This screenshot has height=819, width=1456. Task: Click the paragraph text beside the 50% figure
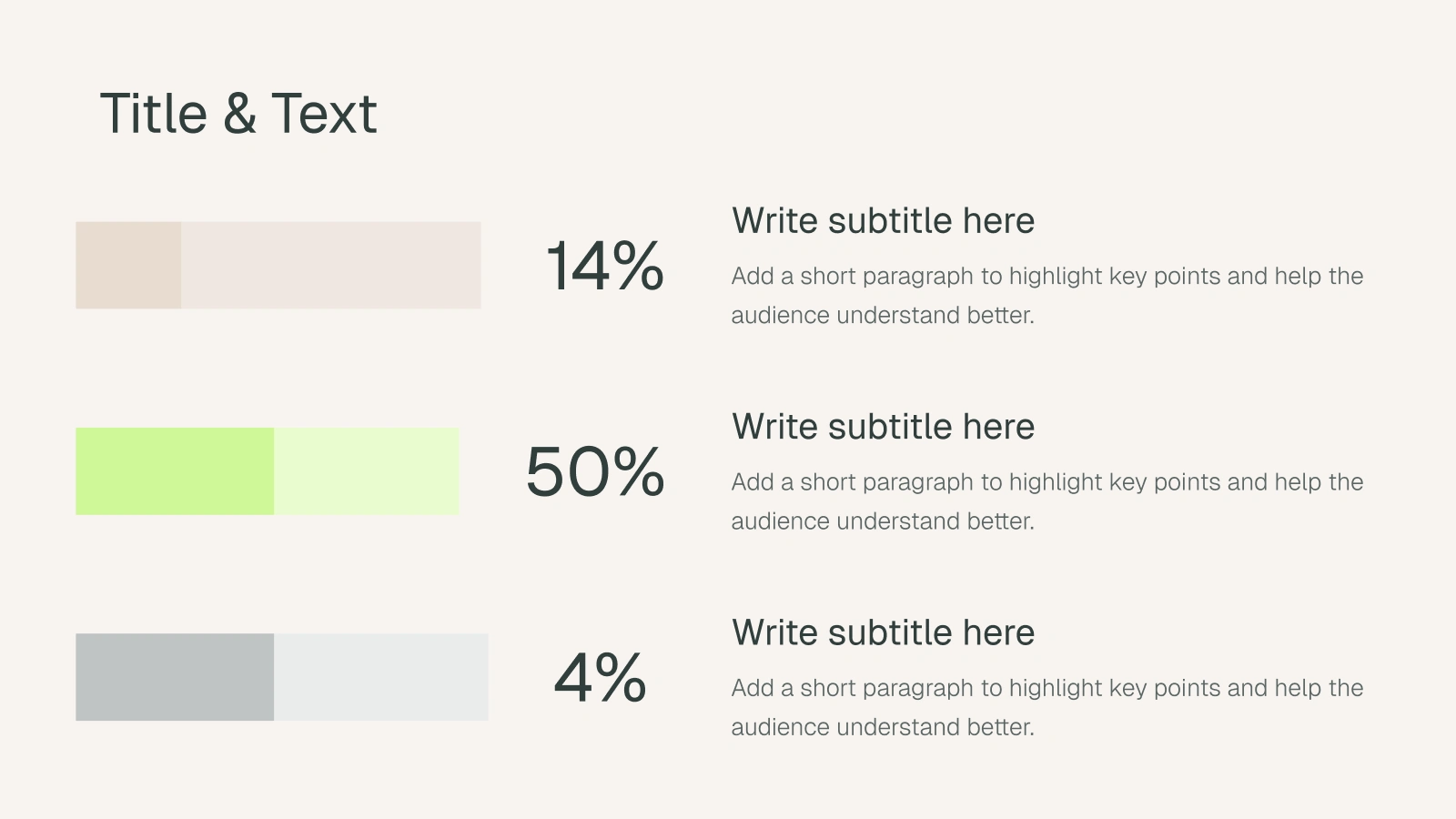(x=1046, y=500)
